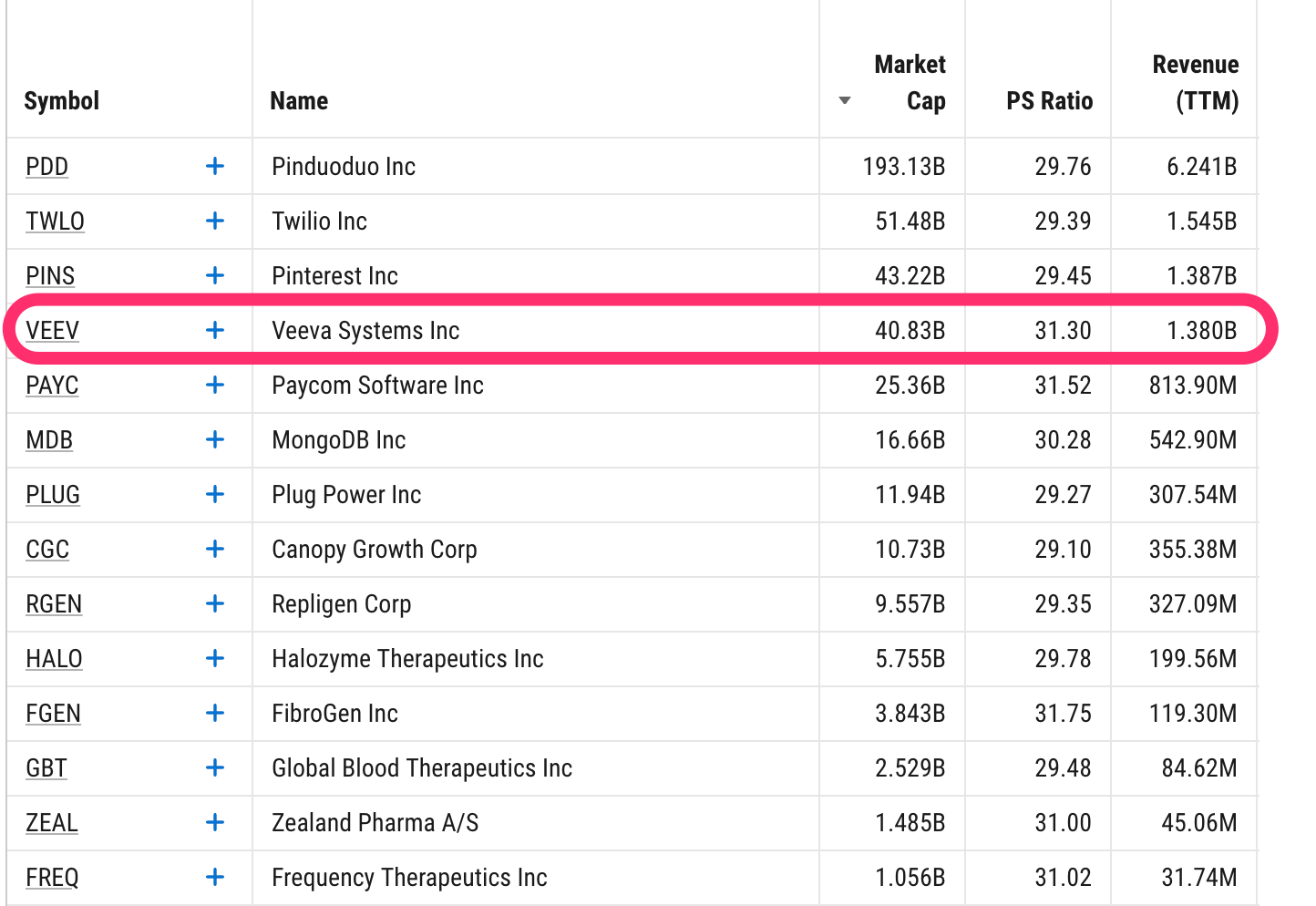Click the plus icon next to PDD

pos(215,166)
